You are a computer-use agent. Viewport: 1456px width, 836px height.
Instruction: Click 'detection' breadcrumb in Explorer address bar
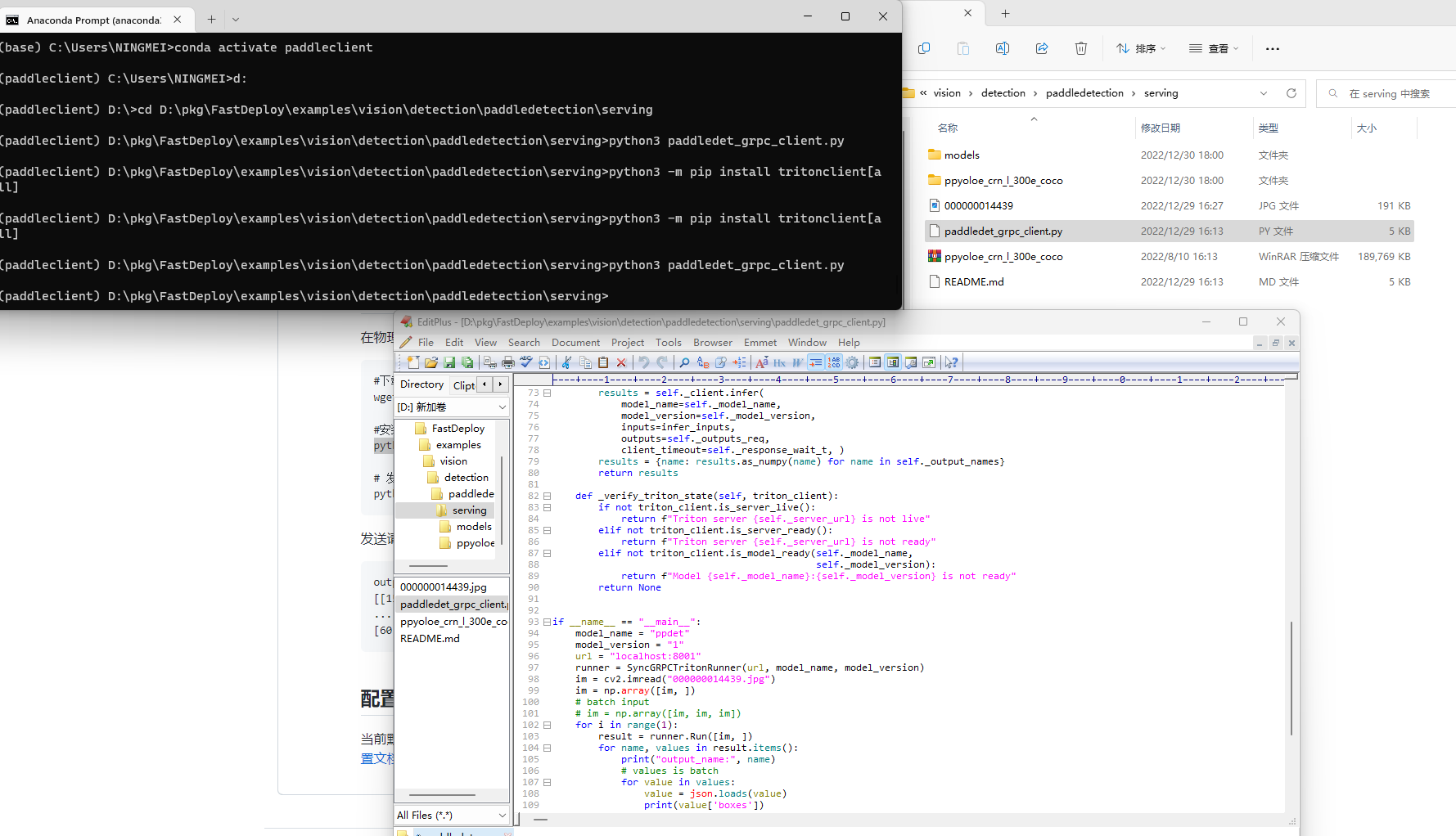click(1003, 93)
